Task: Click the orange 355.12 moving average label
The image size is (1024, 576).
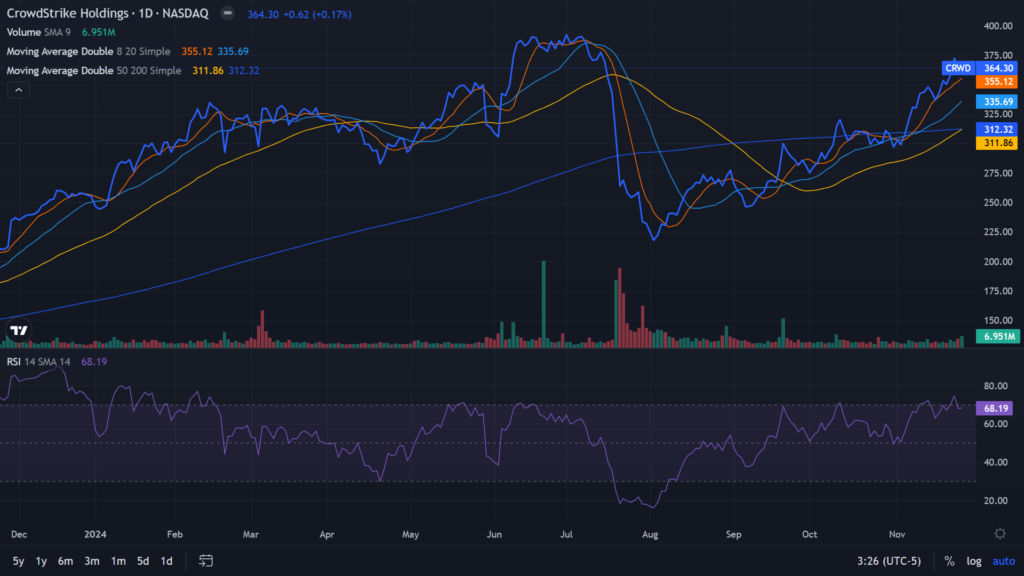Action: pos(998,81)
